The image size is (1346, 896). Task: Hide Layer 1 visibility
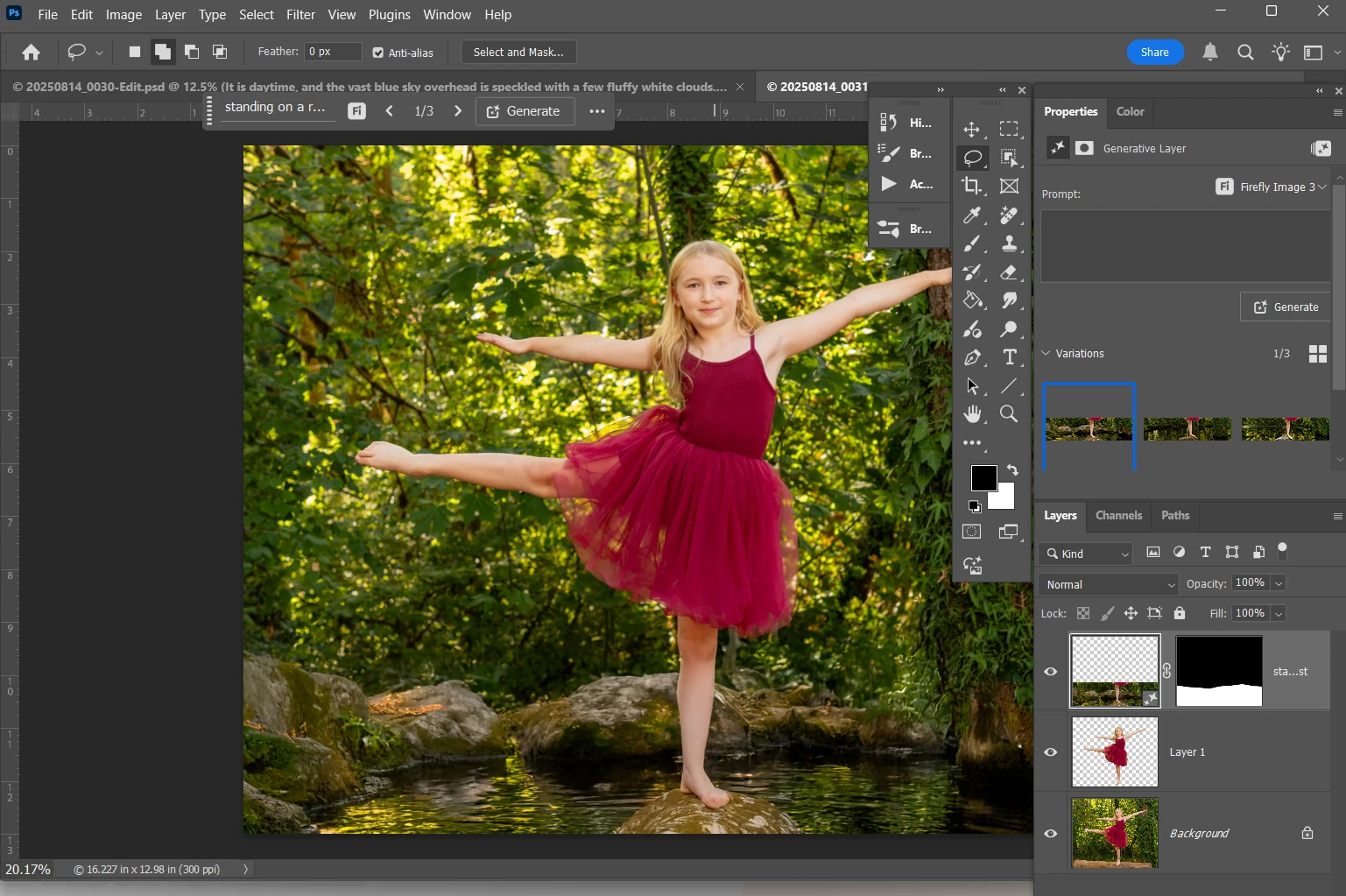click(1050, 752)
